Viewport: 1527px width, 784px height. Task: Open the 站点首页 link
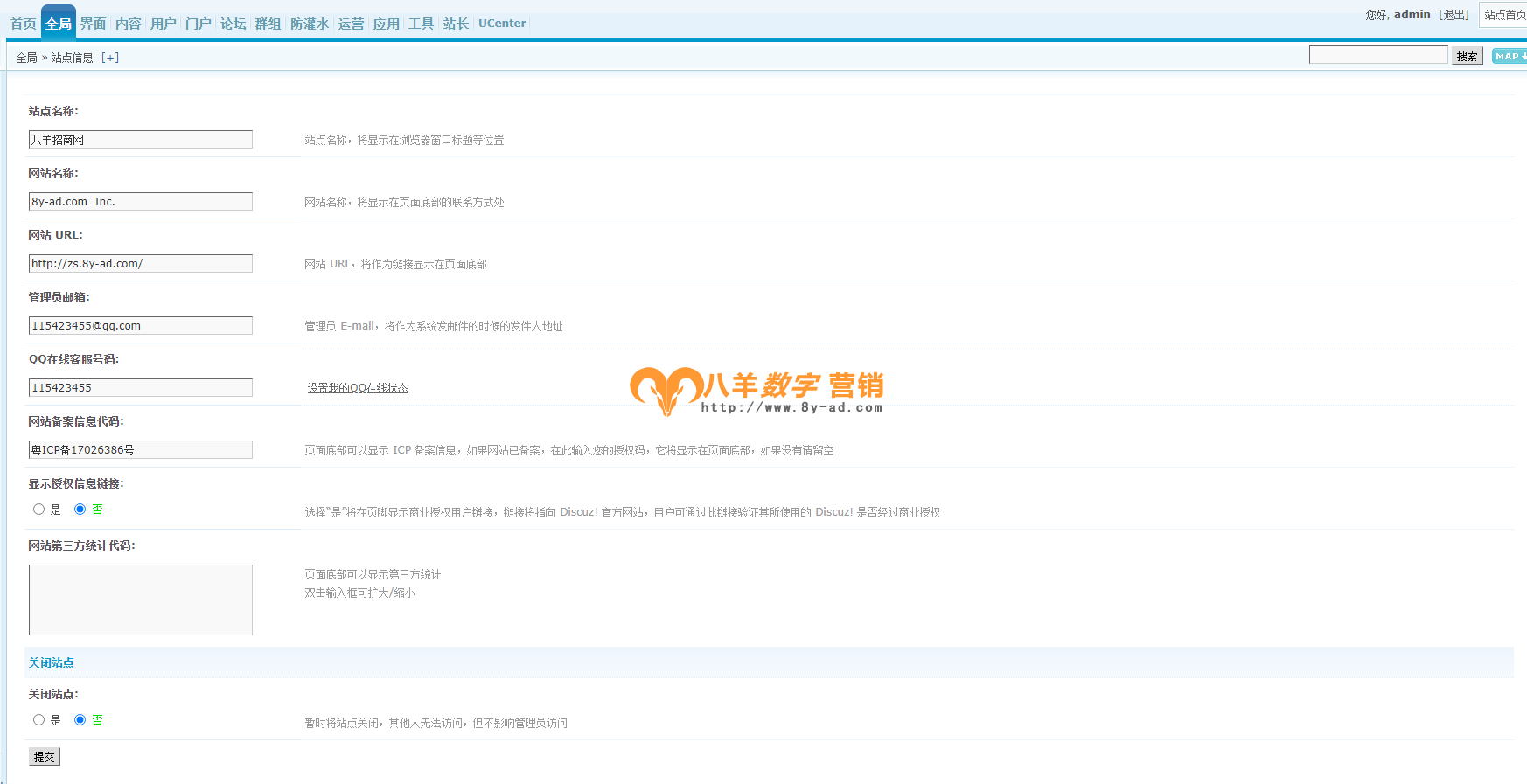(x=1504, y=15)
